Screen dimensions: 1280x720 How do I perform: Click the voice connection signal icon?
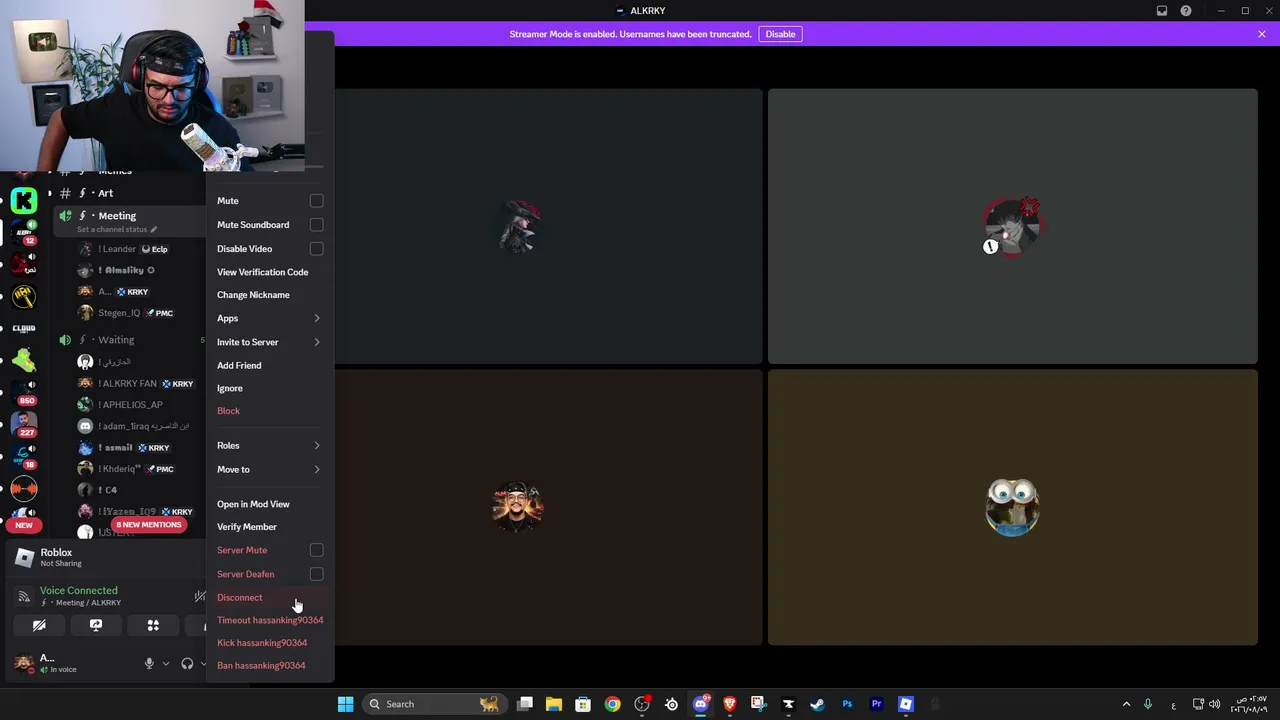click(x=24, y=596)
